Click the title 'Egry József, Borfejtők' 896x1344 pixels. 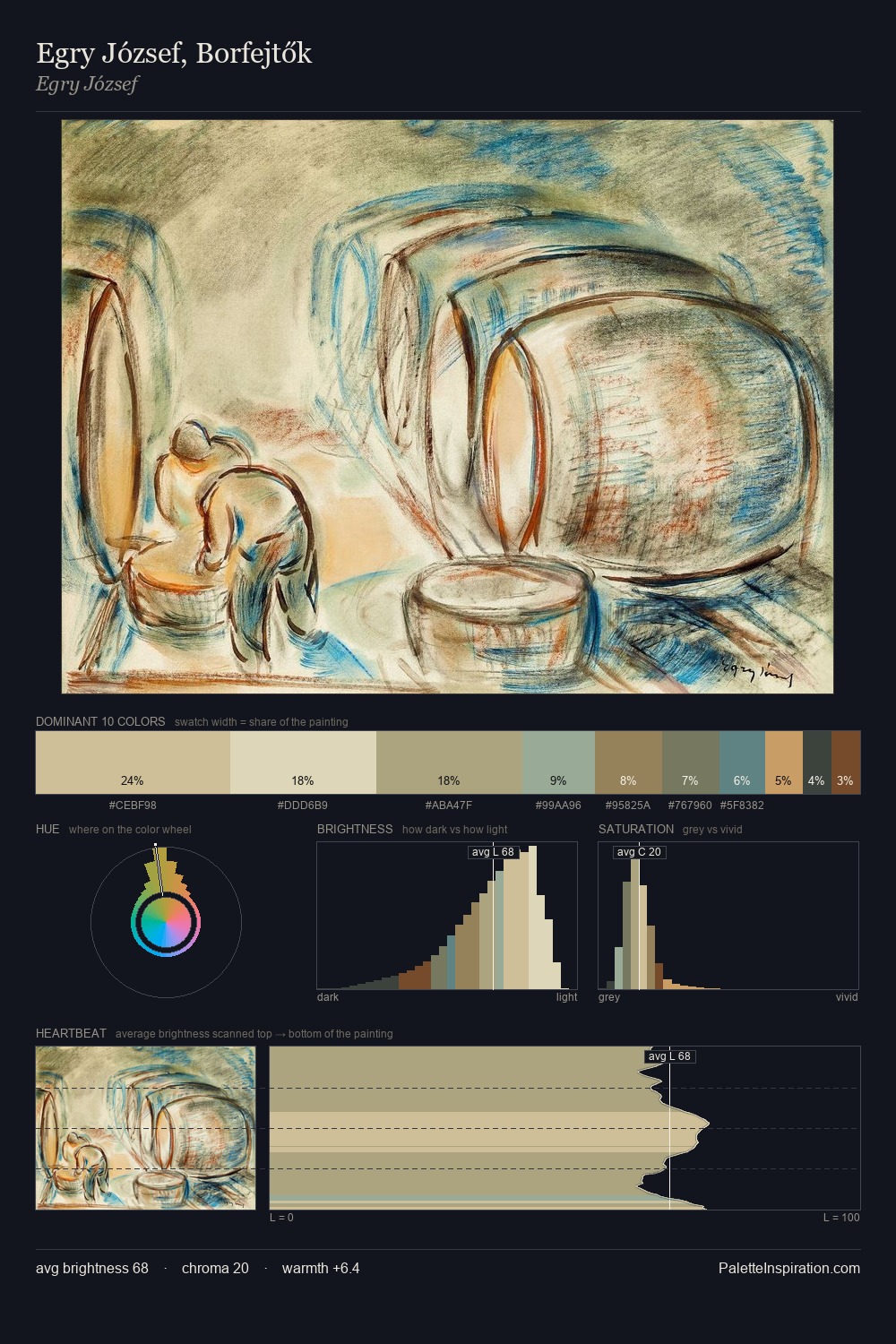174,54
